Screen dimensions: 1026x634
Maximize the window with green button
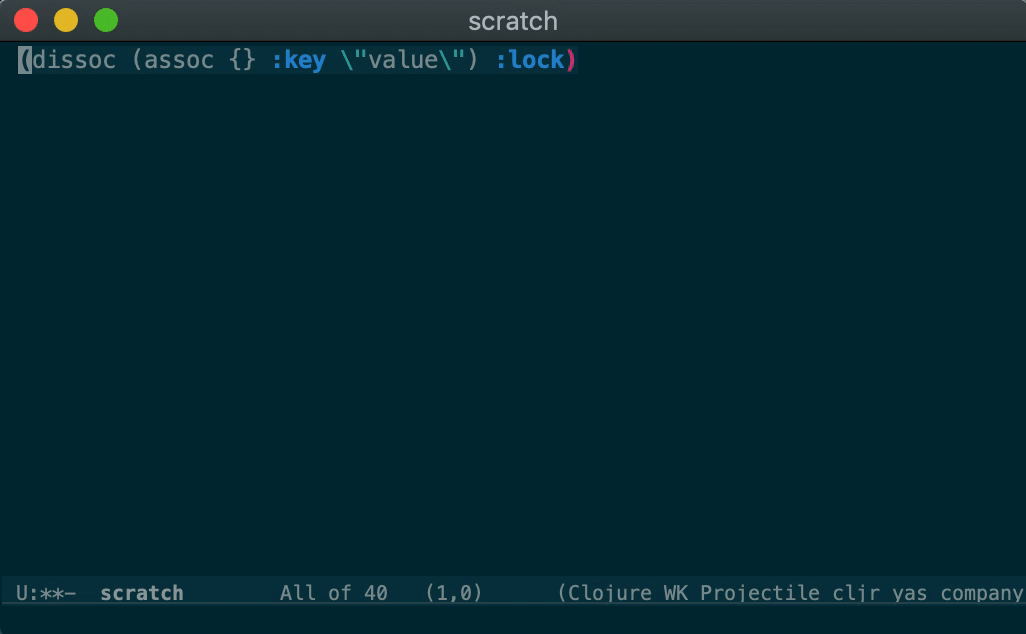(105, 20)
